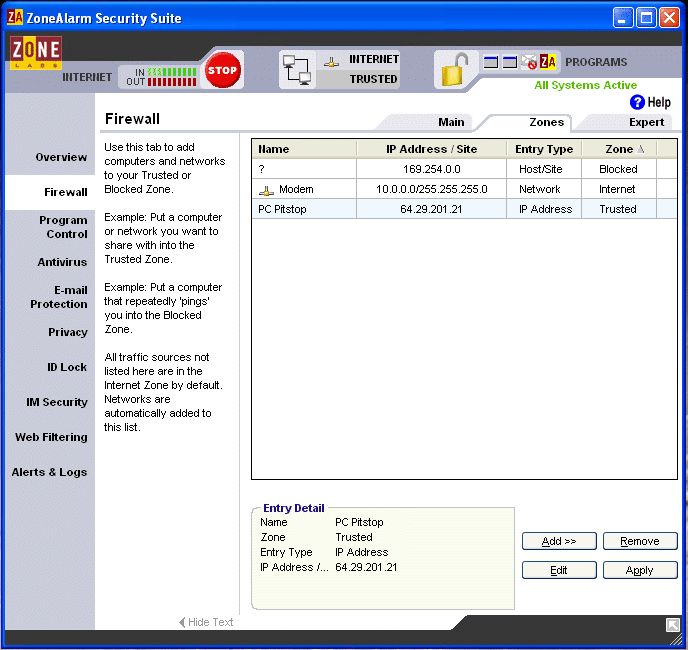Click the ZA program icon beside PROGRAMS
This screenshot has height=650, width=688.
(547, 62)
